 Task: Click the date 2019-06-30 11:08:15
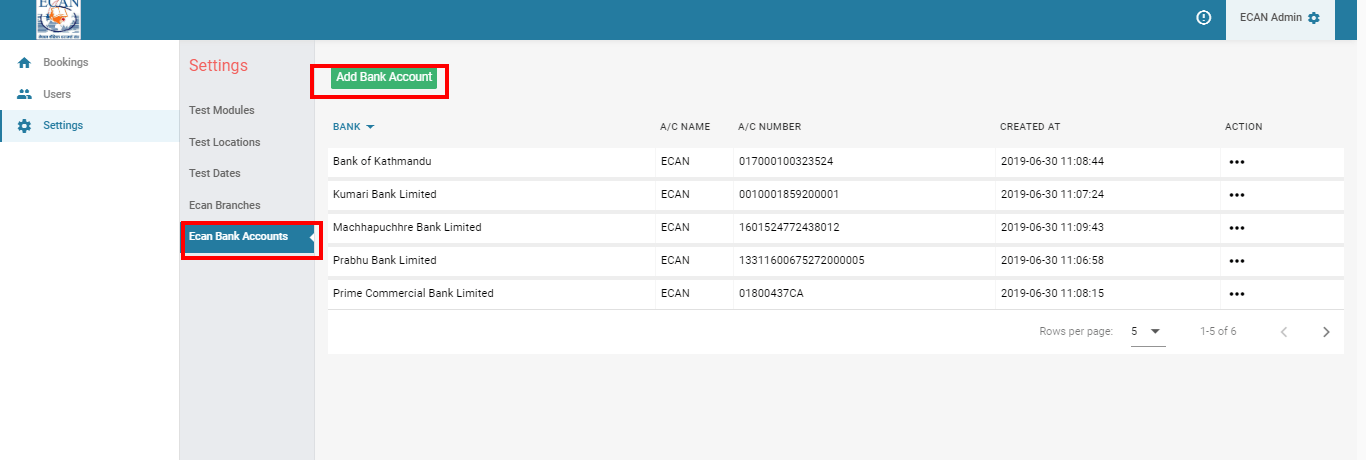coord(1052,293)
